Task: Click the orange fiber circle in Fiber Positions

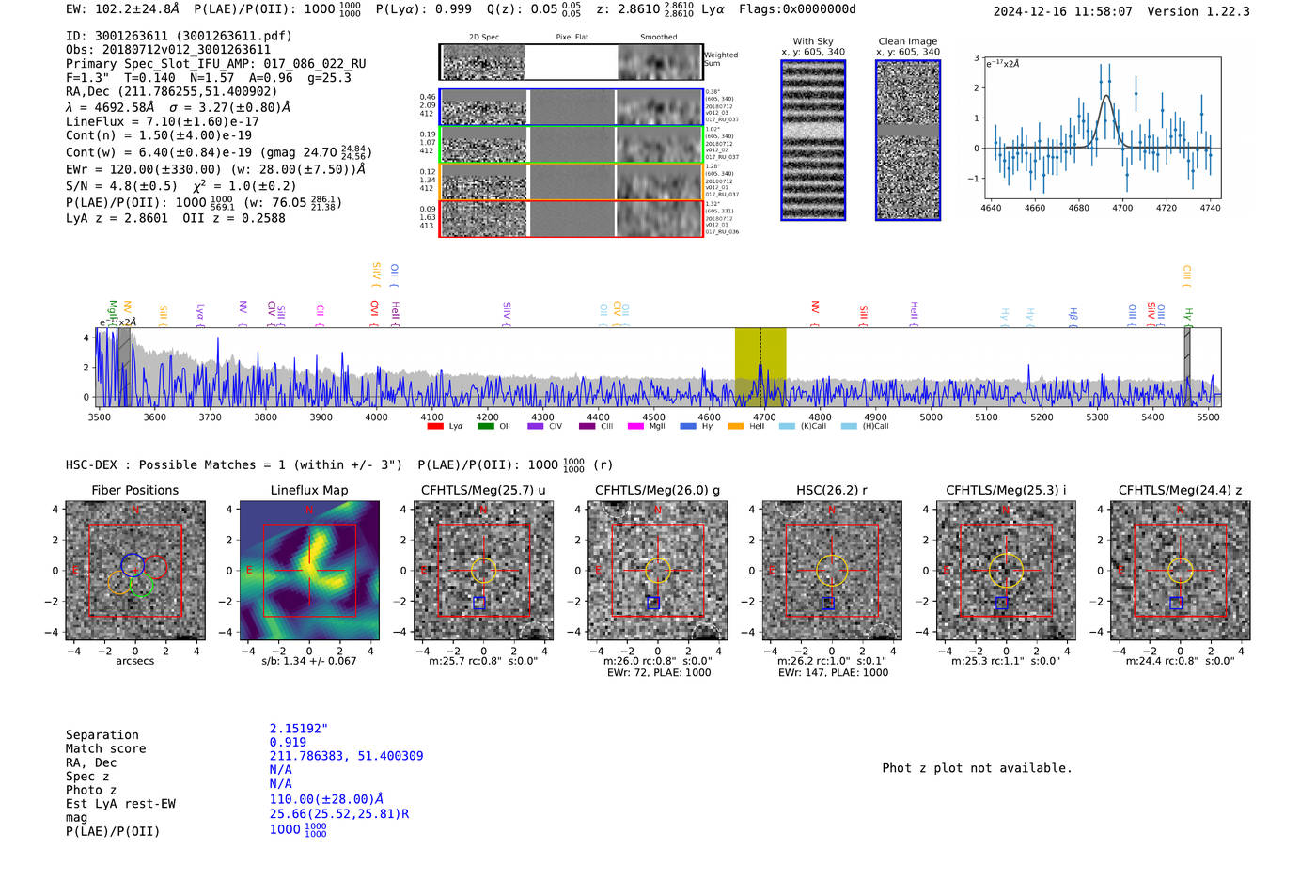Action: (118, 582)
